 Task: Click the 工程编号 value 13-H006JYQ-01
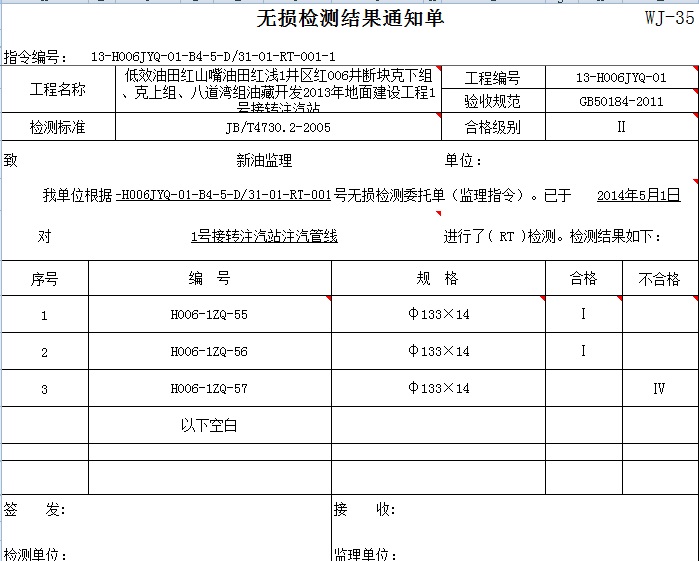(620, 78)
